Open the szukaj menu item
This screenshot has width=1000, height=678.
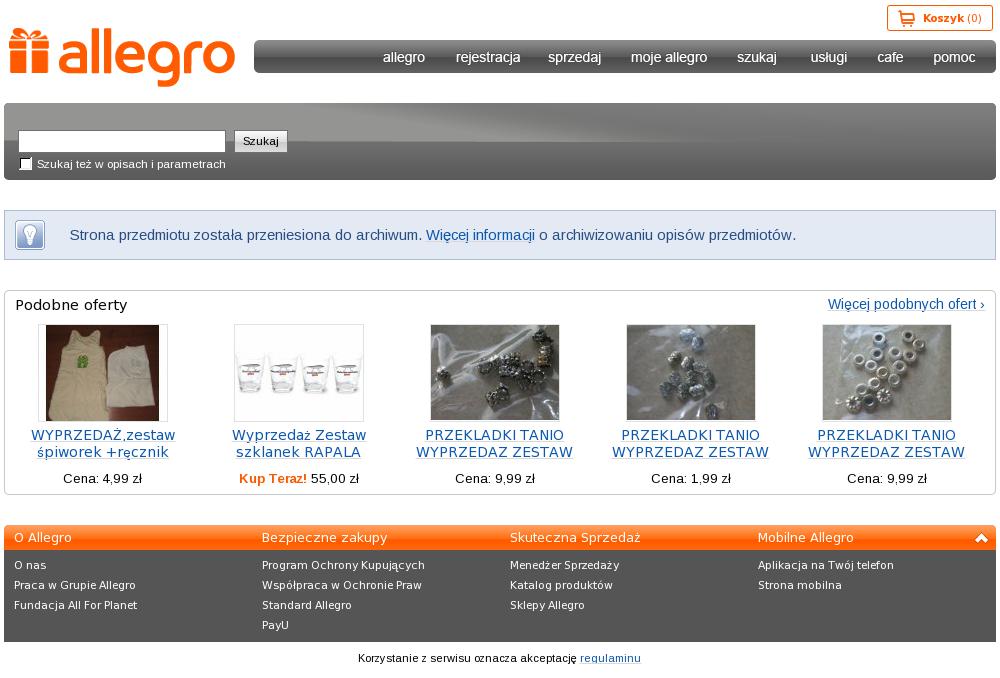click(757, 57)
